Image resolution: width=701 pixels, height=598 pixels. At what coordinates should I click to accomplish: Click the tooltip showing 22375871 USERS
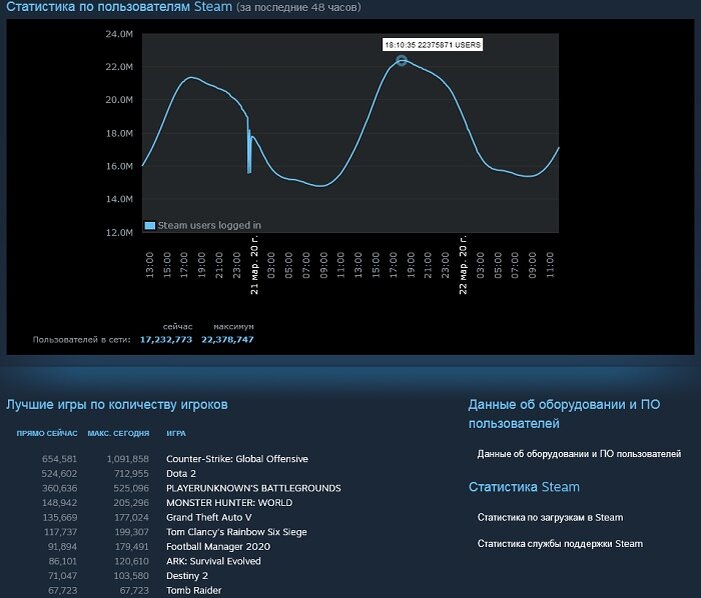pos(432,45)
